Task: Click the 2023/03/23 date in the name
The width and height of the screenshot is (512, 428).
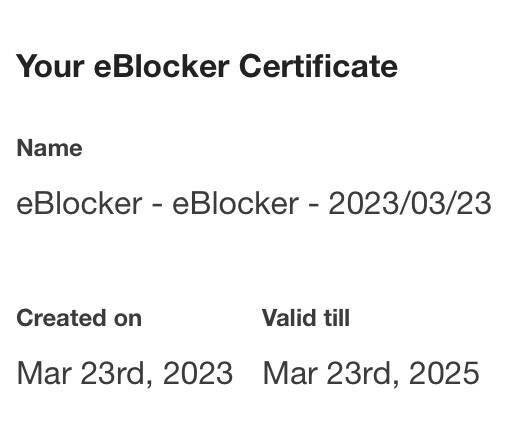Action: coord(410,203)
